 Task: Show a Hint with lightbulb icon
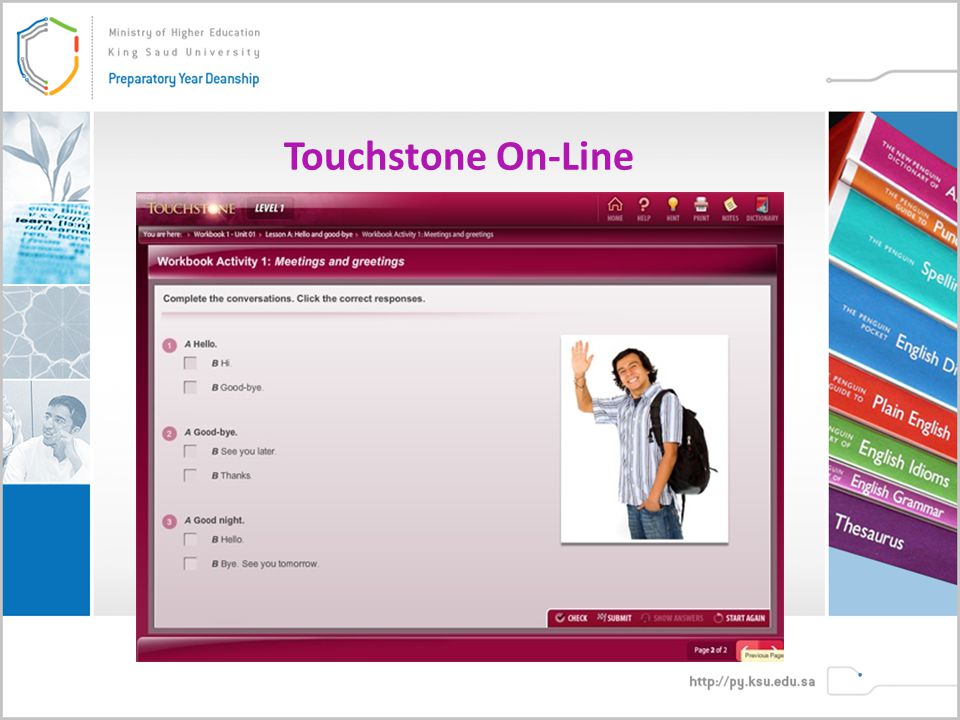(672, 209)
